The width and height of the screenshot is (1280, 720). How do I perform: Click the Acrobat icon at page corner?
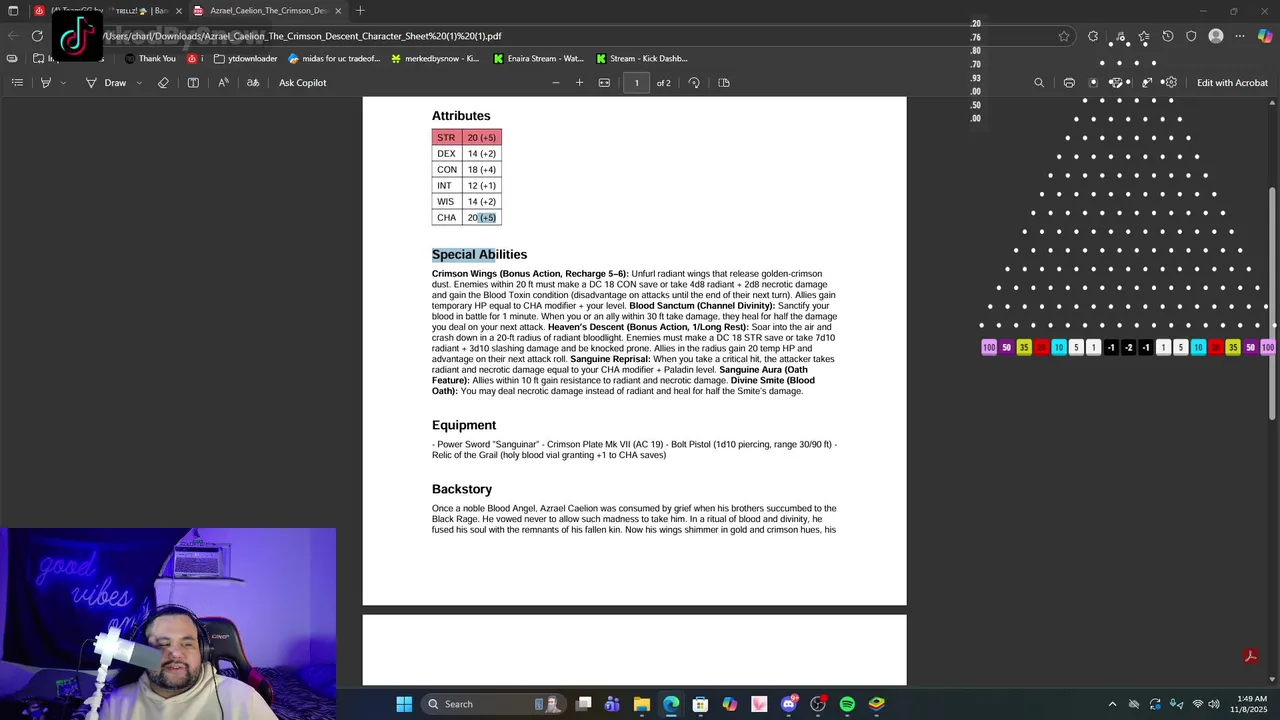coord(1249,656)
